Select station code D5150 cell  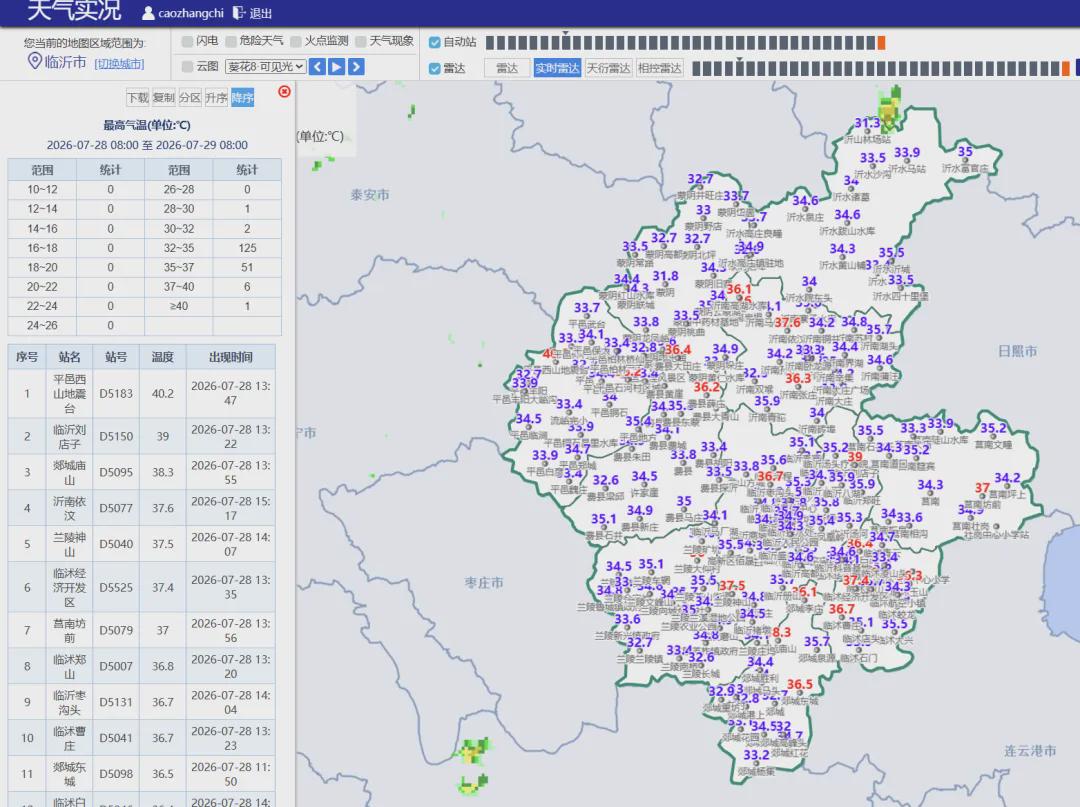(x=116, y=436)
